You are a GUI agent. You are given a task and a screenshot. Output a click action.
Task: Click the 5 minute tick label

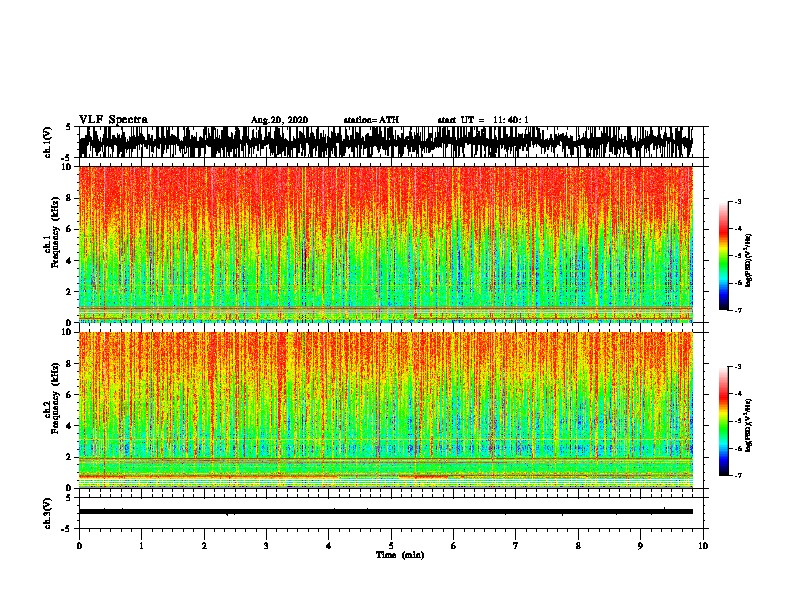tap(391, 546)
